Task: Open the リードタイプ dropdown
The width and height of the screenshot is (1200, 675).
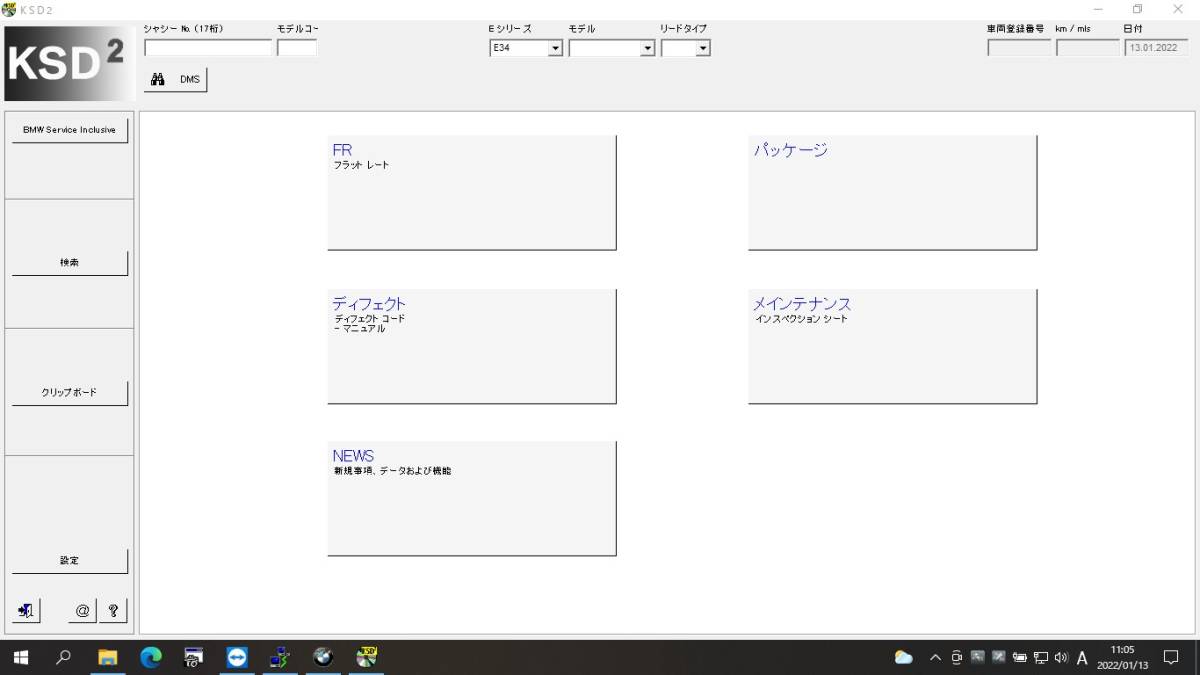Action: pos(686,47)
